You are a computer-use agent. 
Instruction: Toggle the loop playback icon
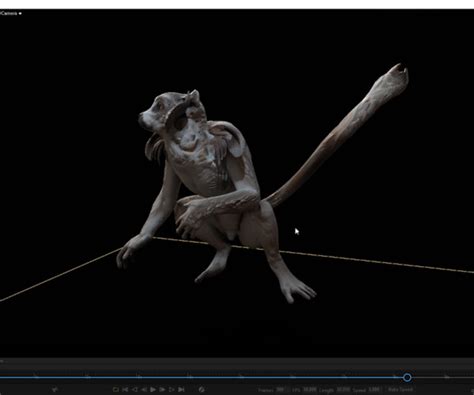116,389
